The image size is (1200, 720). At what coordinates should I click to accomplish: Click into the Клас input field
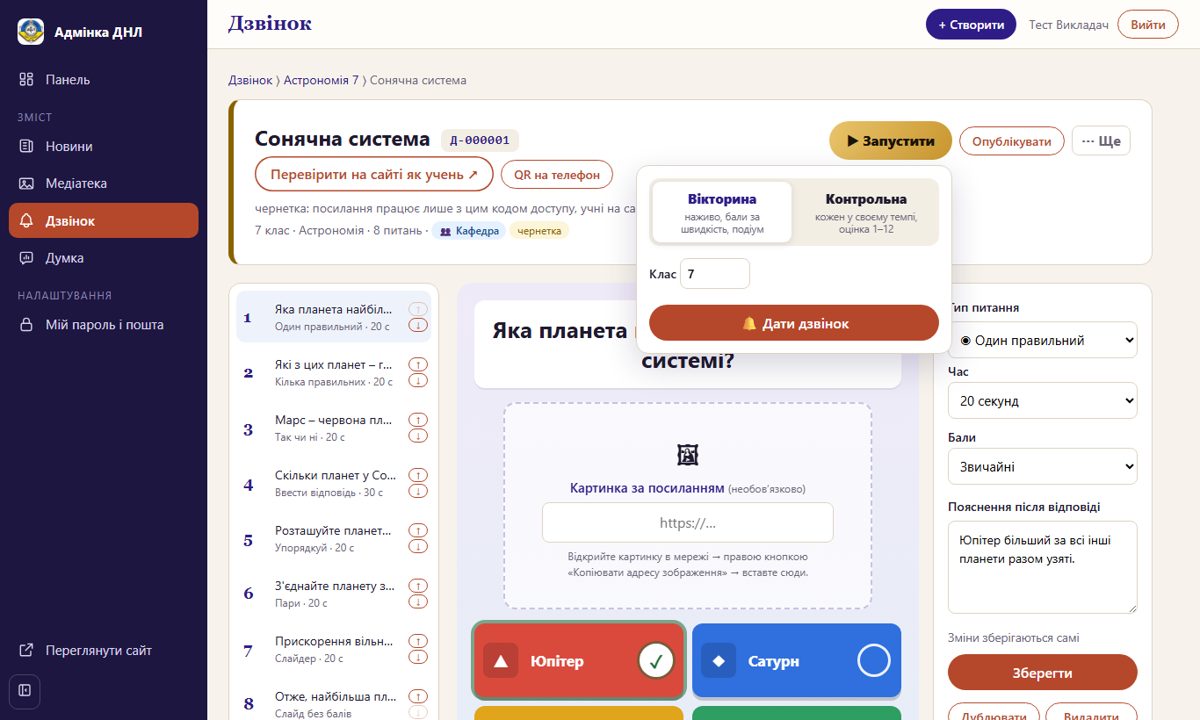coord(715,273)
